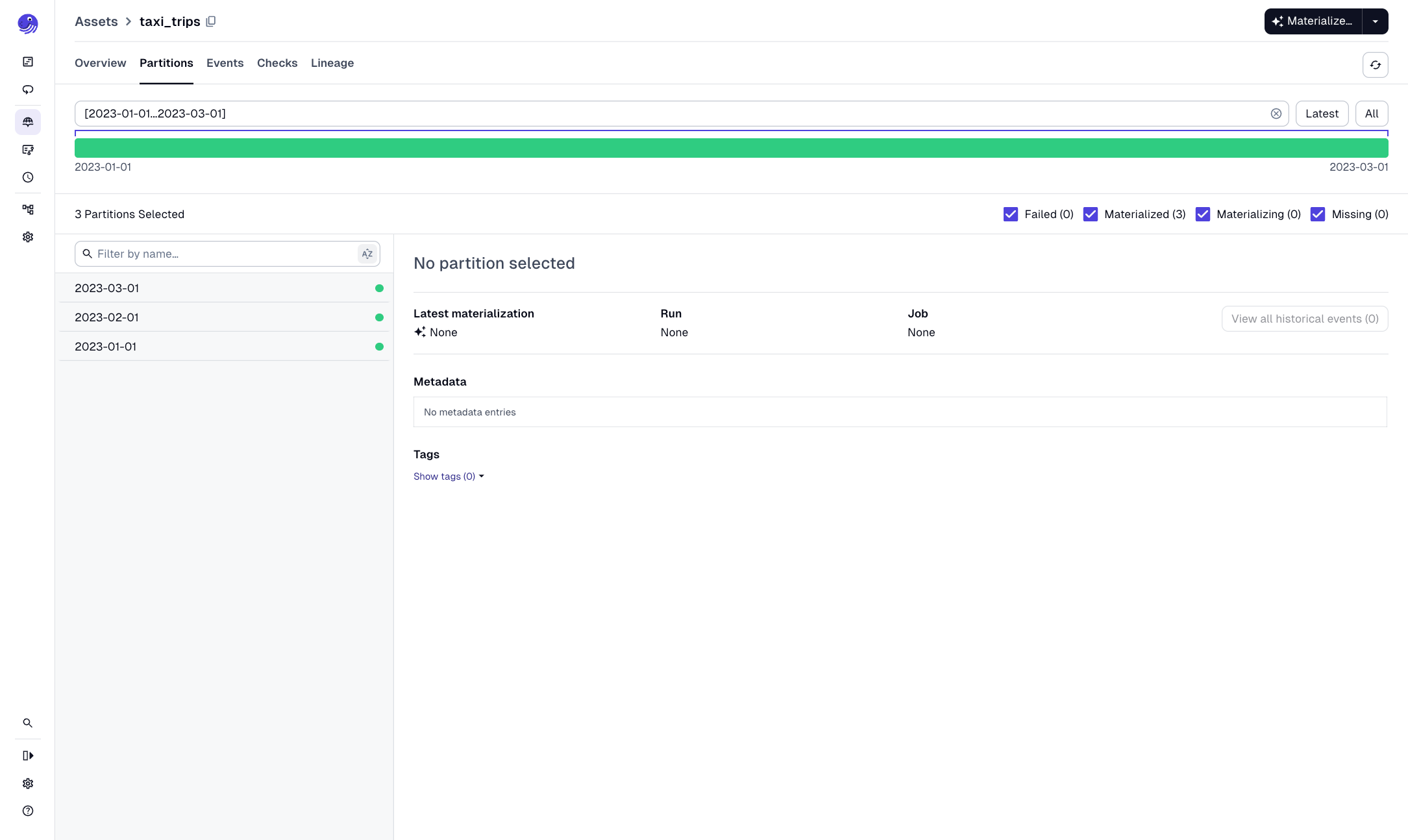Open the lineage graph icon in sidebar

click(x=28, y=209)
